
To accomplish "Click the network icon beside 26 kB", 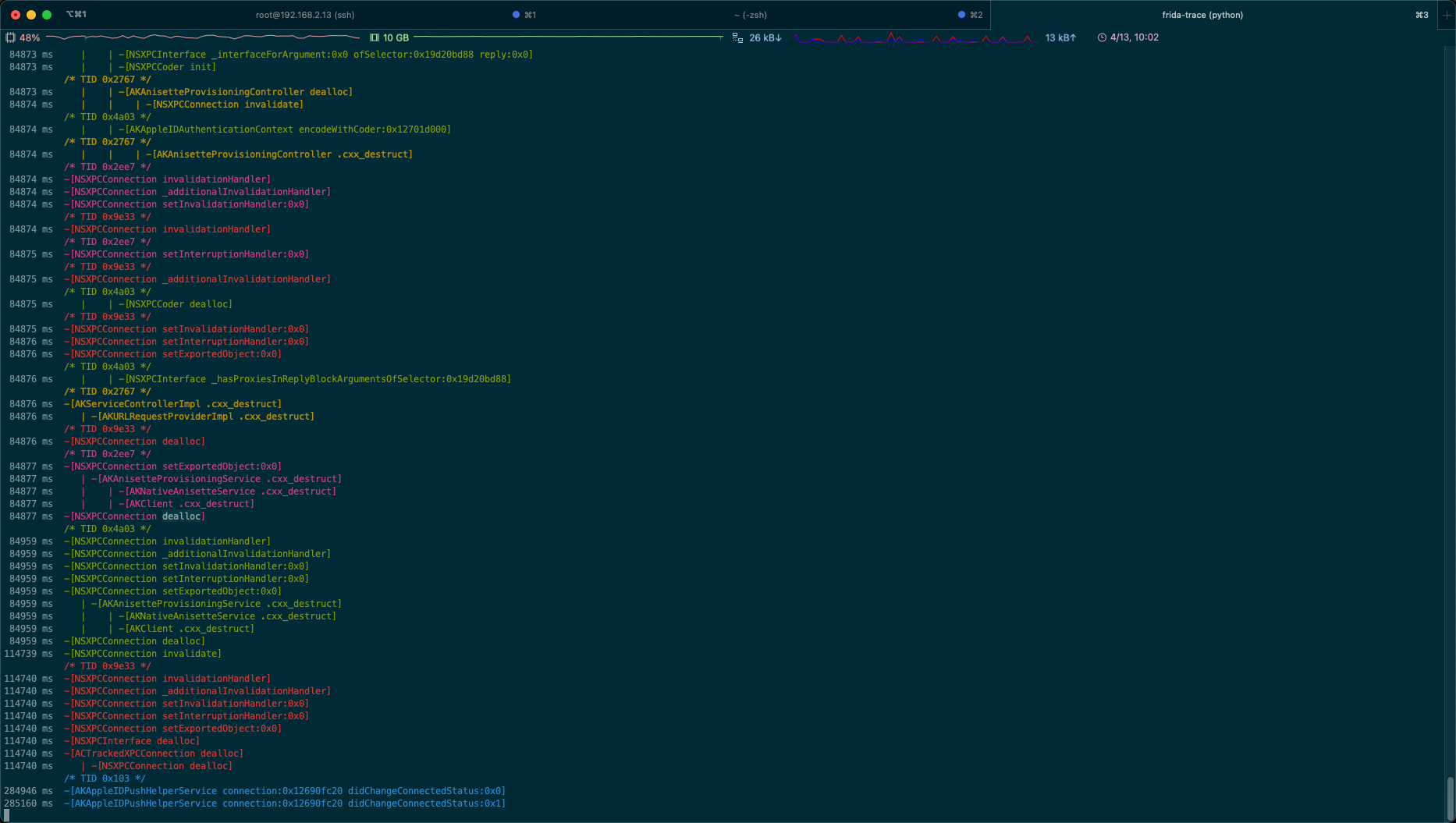I will coord(737,37).
